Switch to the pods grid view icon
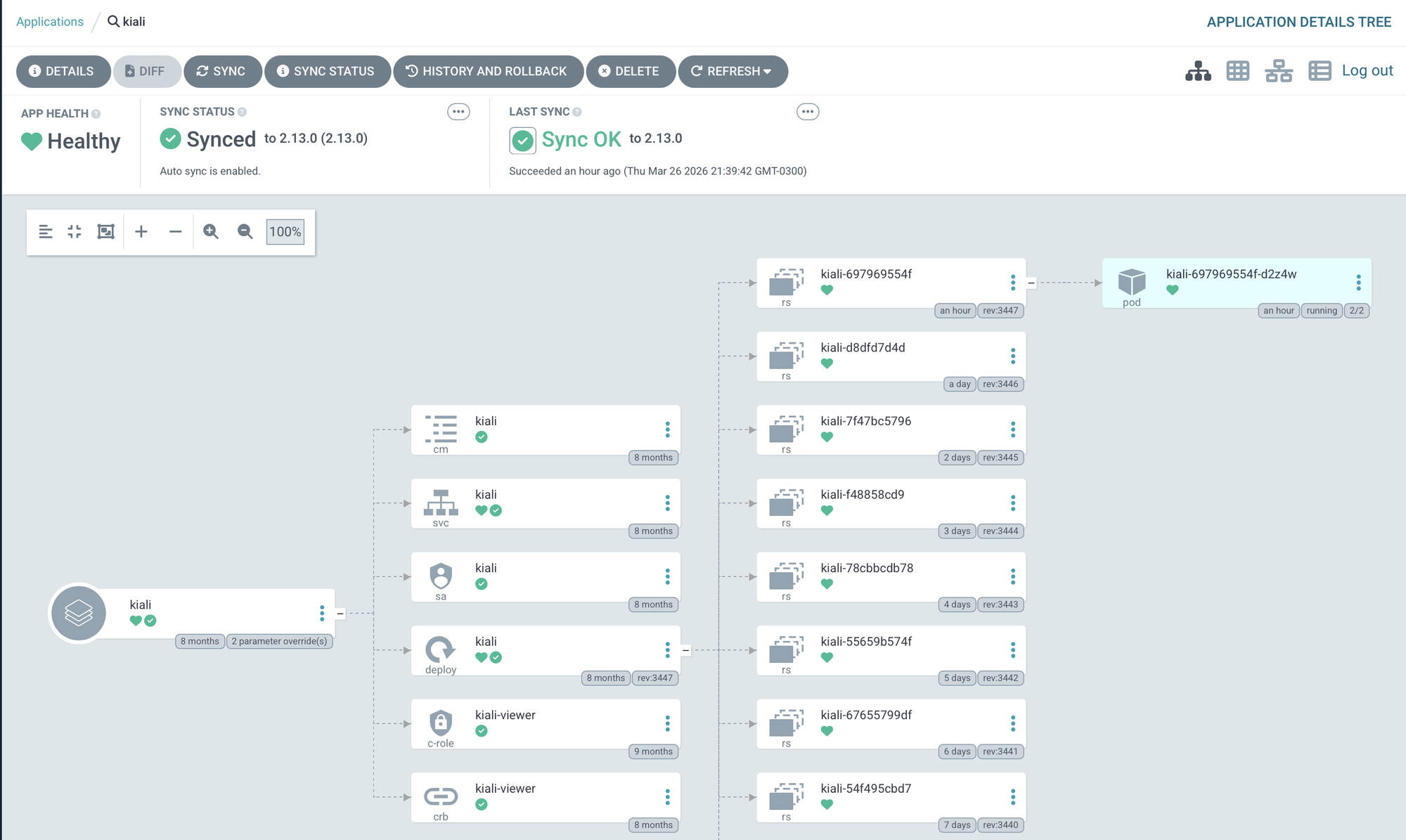Viewport: 1406px width, 840px height. pyautogui.click(x=1238, y=71)
